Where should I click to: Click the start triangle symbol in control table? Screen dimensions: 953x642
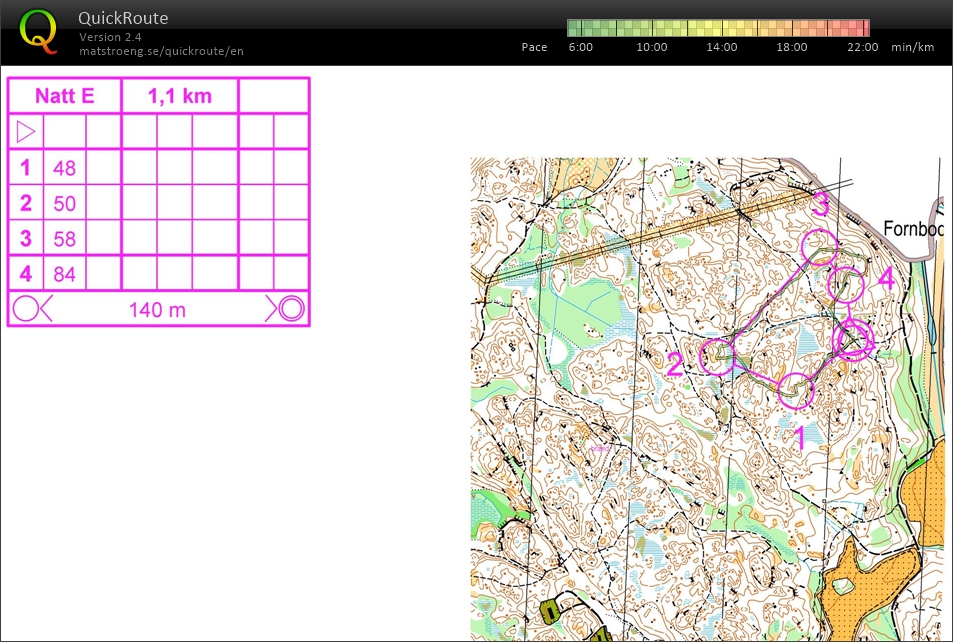26,131
